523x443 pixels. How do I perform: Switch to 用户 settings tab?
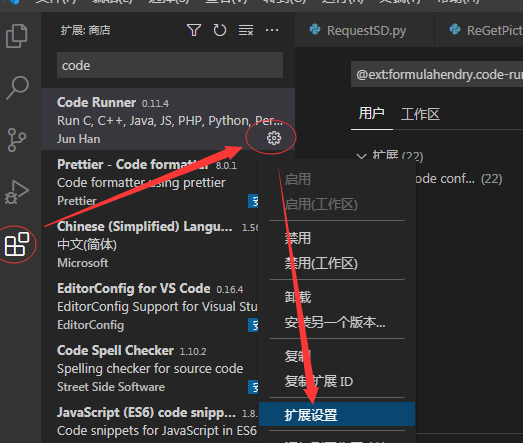click(x=372, y=114)
